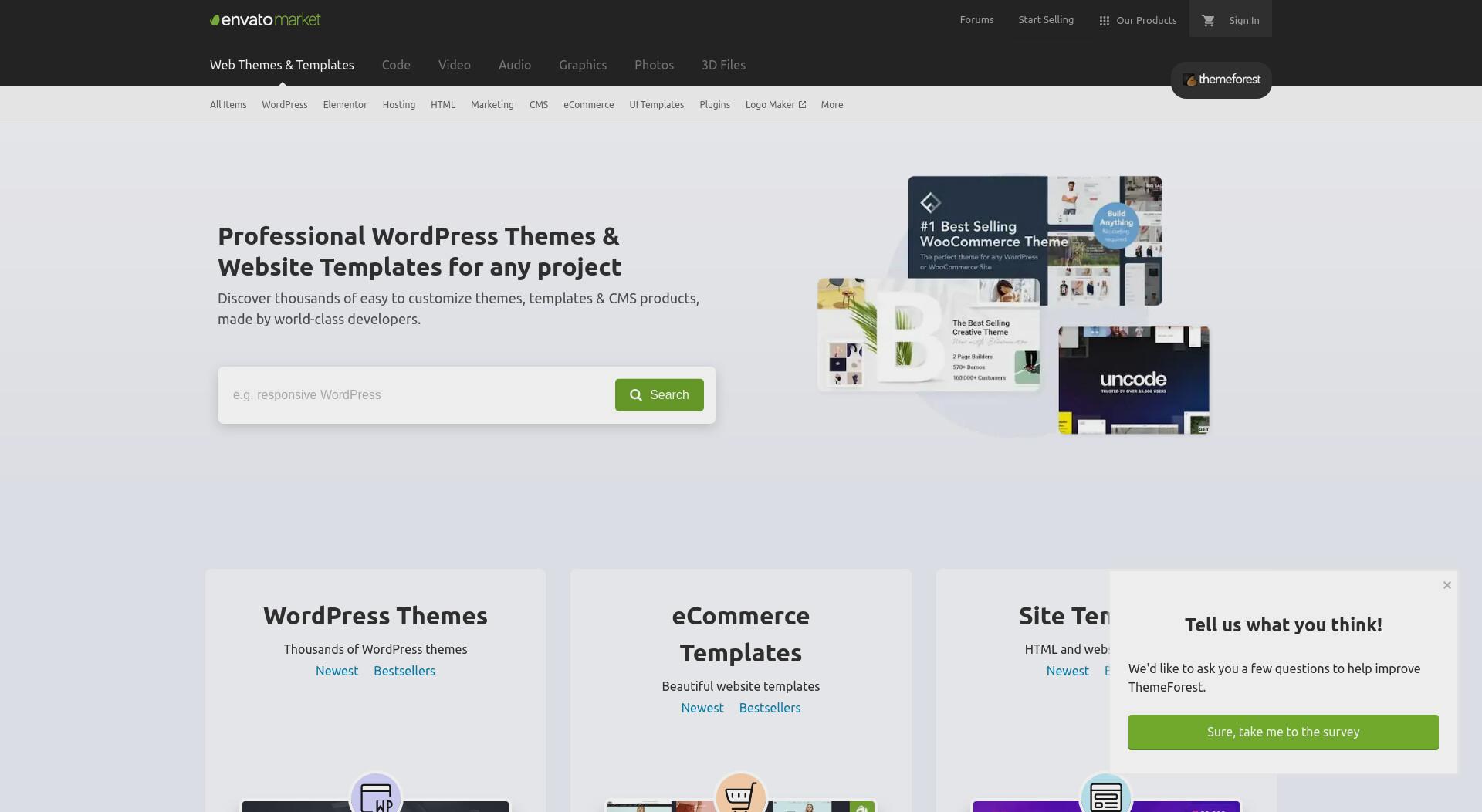Open the Best Selling Creative Theme thumbnail
This screenshot has height=812, width=1482.
click(x=929, y=334)
